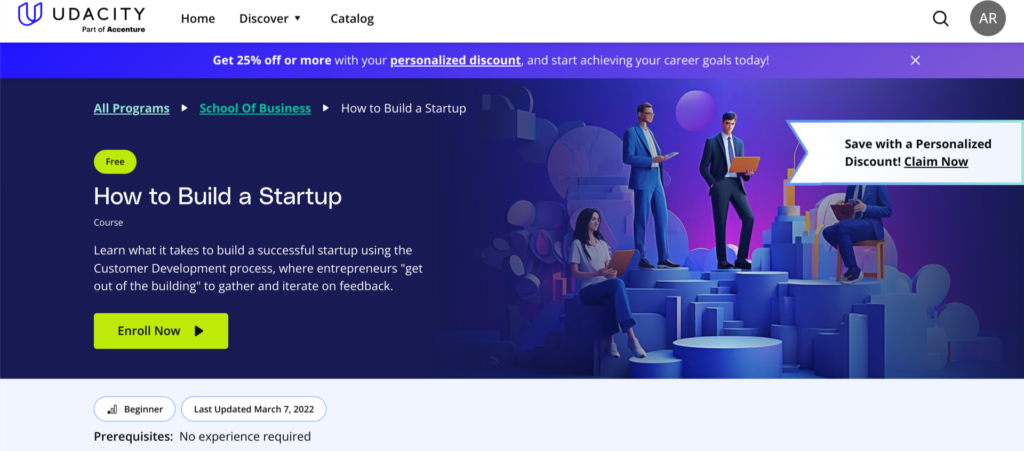Click the Last Updated March 7, 2022 tag
This screenshot has height=451, width=1024.
point(254,409)
